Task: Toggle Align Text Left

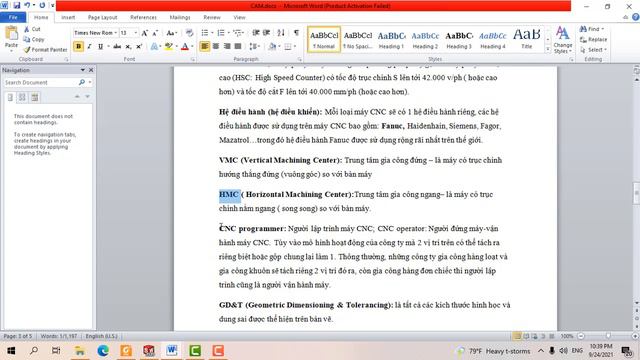Action: tap(204, 47)
